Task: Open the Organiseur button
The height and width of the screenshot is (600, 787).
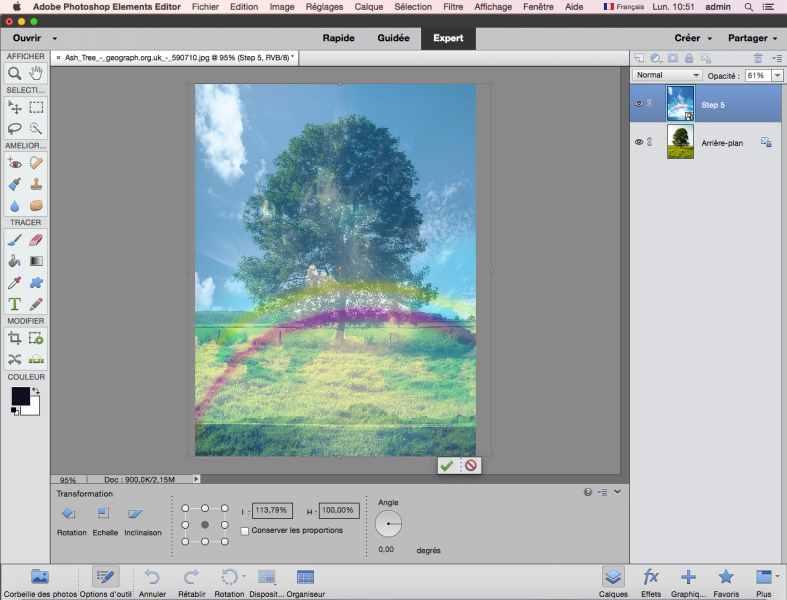Action: point(306,582)
